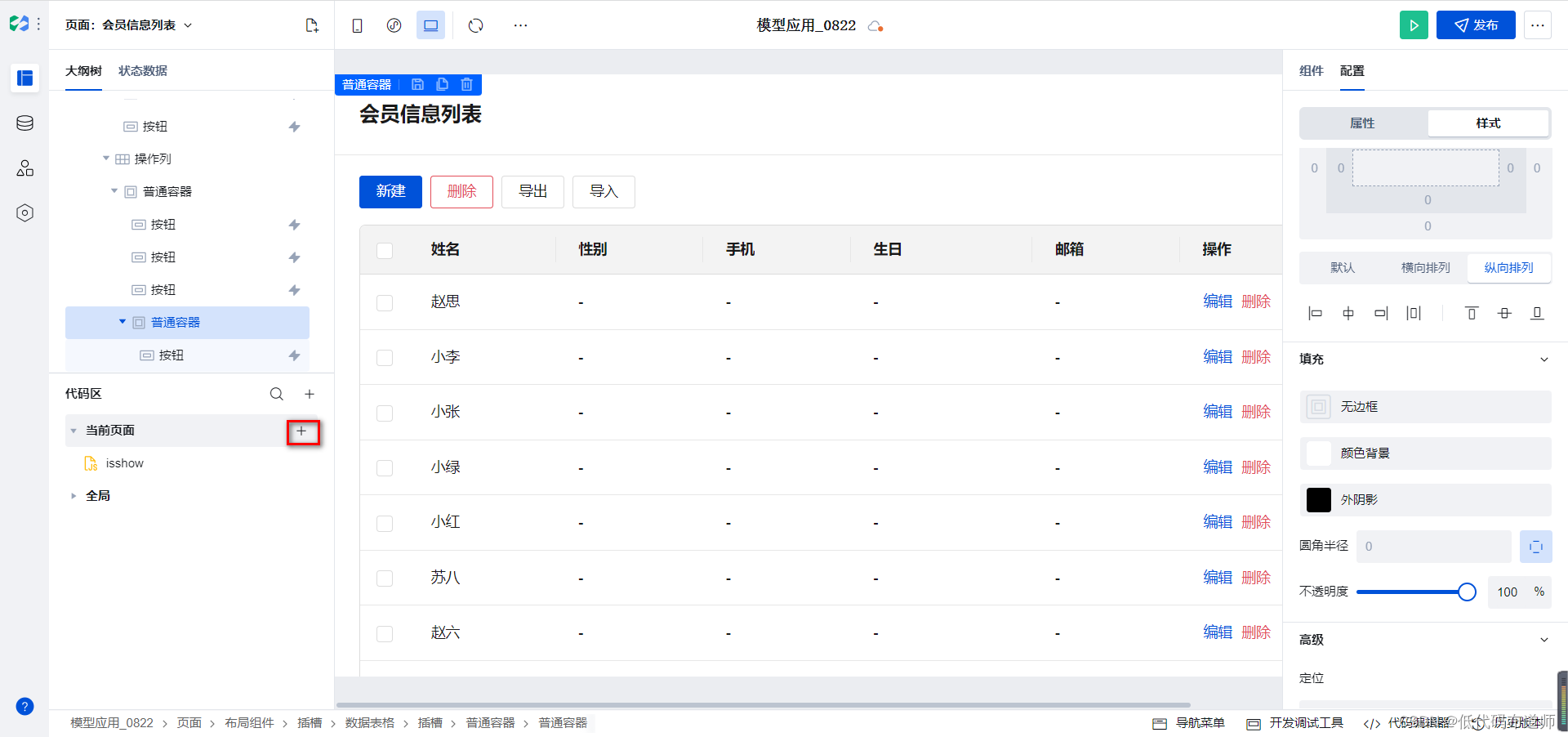The height and width of the screenshot is (737, 1568).
Task: Save the selected container as template
Action: (417, 84)
